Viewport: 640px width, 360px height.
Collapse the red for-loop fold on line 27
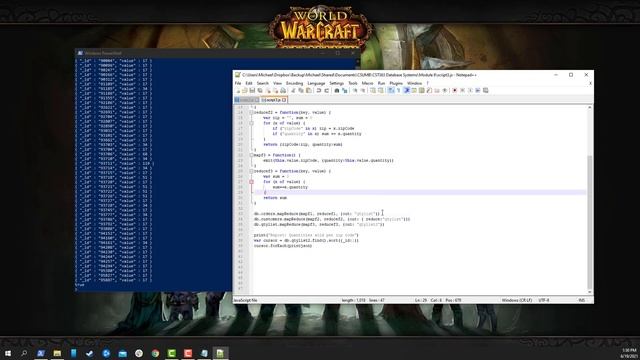click(x=251, y=182)
